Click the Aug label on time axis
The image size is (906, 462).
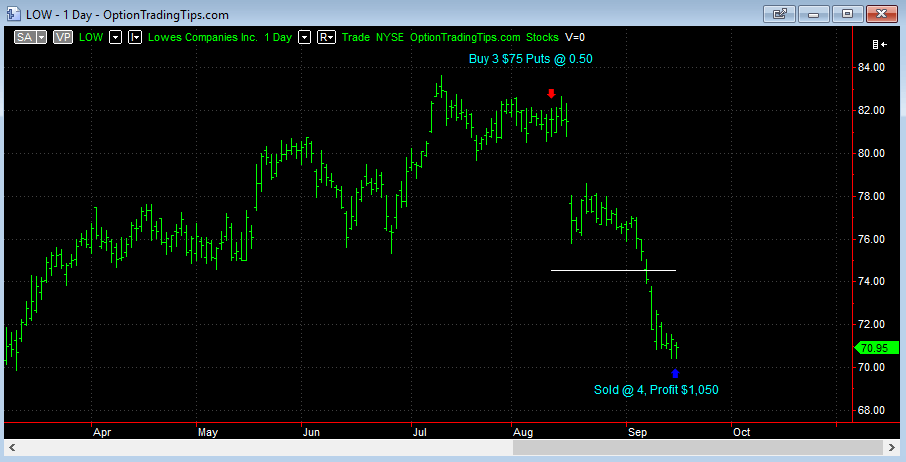523,432
